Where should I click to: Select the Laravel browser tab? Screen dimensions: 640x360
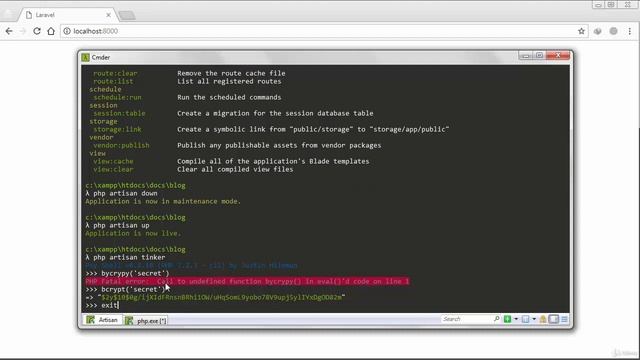(67, 15)
